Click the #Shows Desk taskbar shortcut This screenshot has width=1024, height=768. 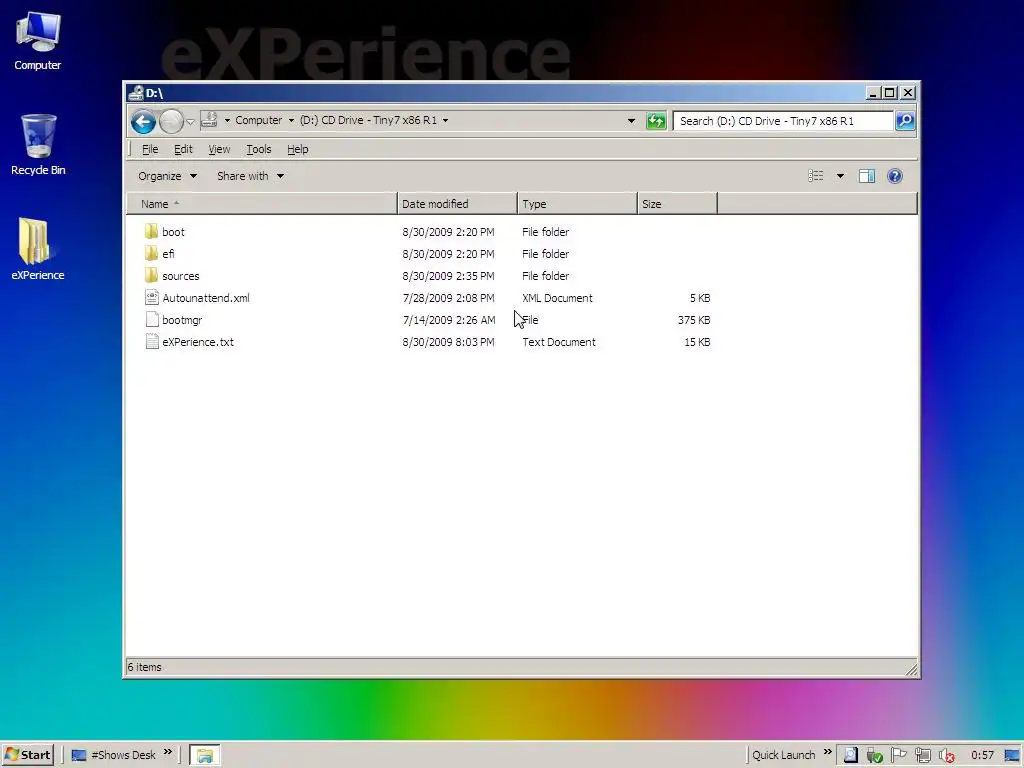114,755
